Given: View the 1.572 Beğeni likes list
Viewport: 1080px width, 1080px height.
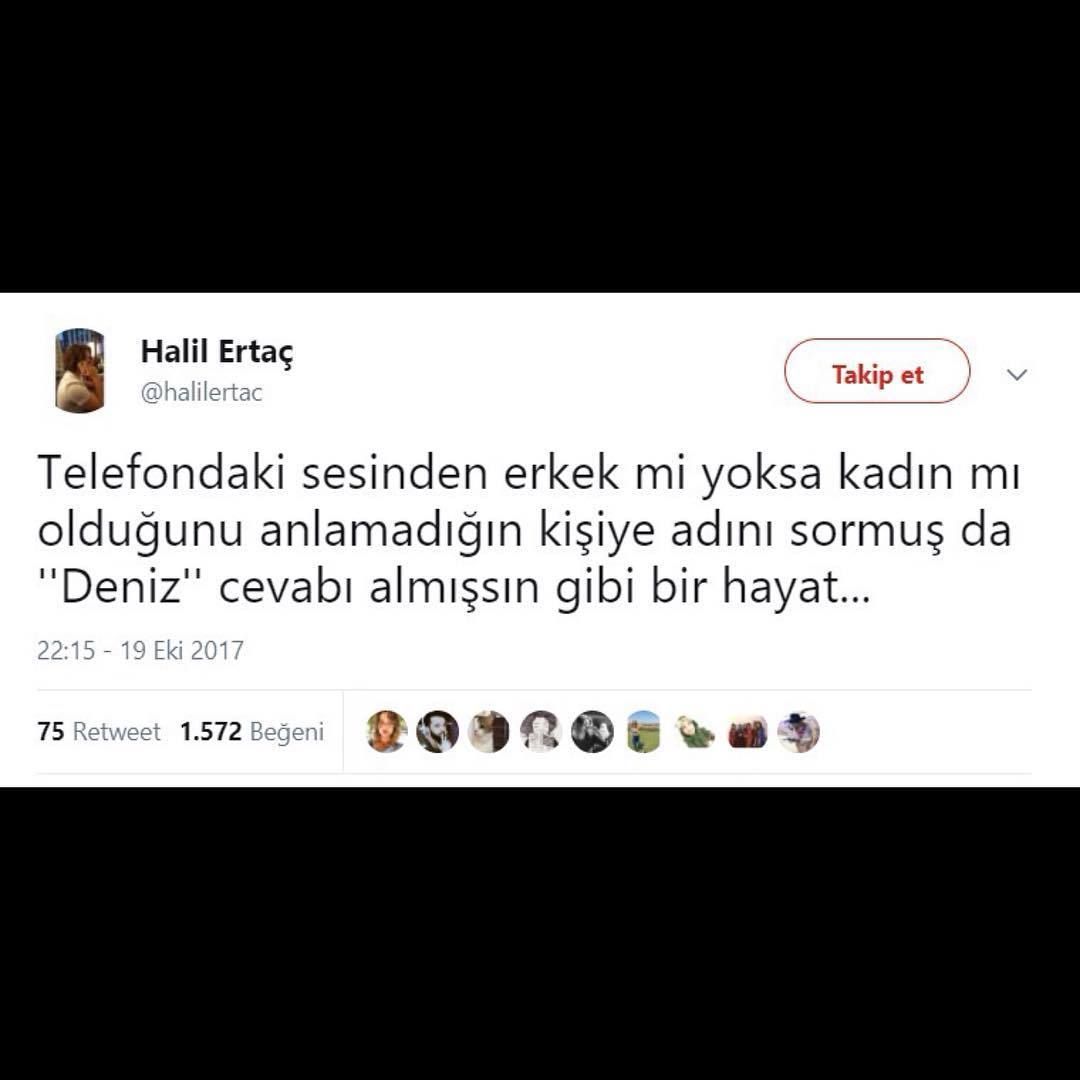Looking at the screenshot, I should (251, 731).
